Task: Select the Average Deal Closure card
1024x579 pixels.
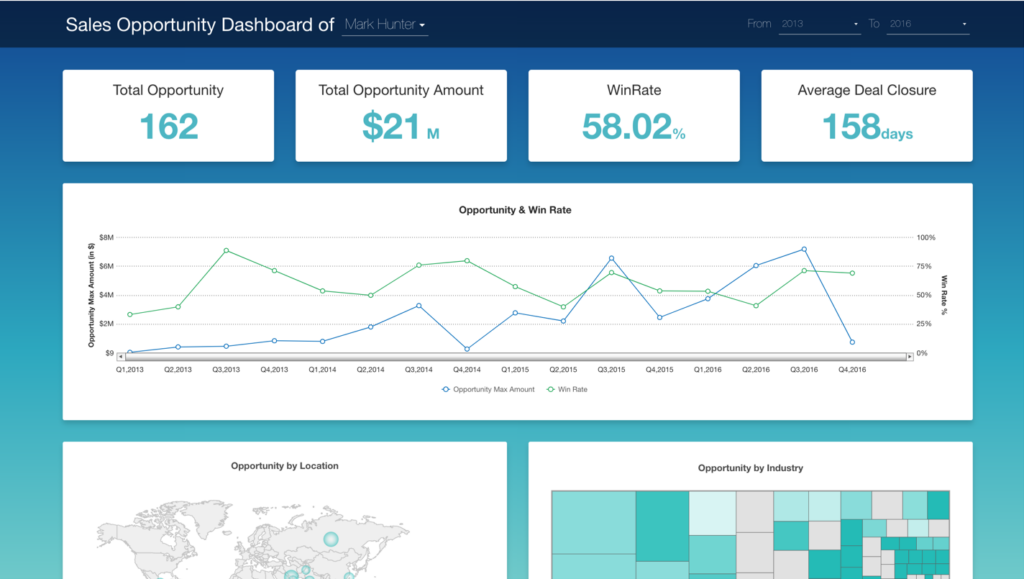Action: (867, 116)
